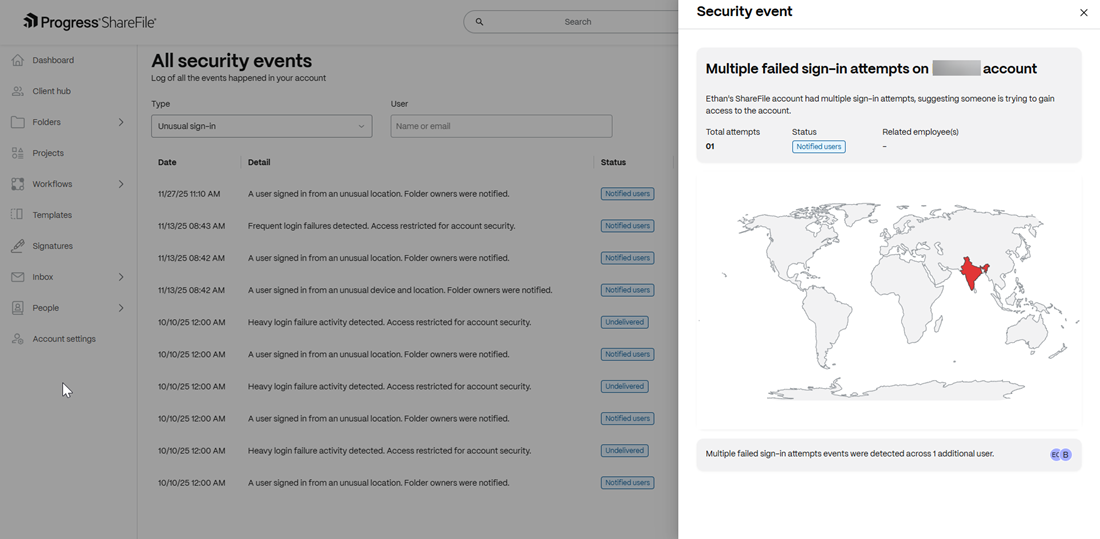Viewport: 1100px width, 539px height.
Task: Click the All security events heading
Action: coord(232,61)
